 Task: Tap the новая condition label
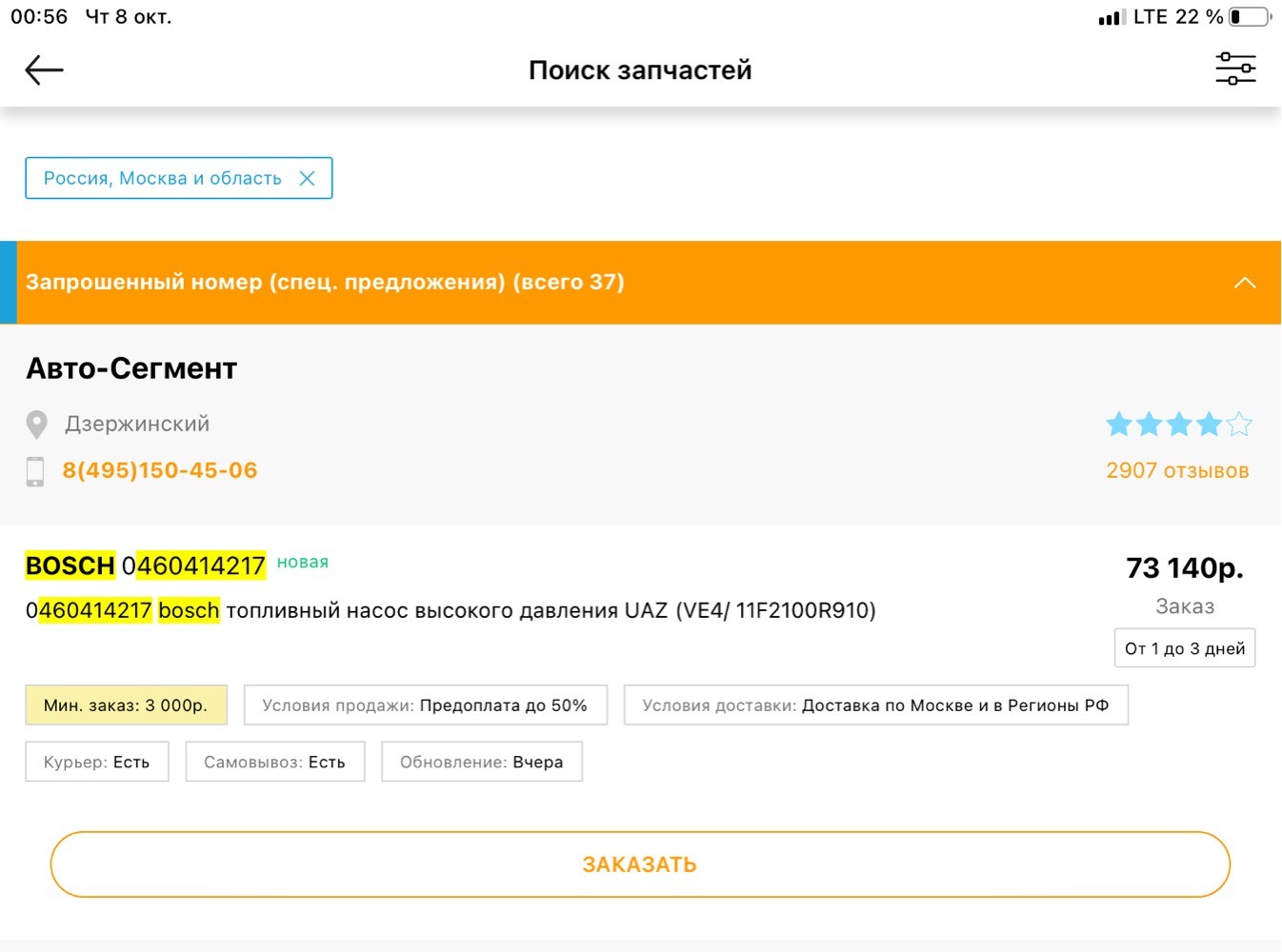(x=303, y=562)
